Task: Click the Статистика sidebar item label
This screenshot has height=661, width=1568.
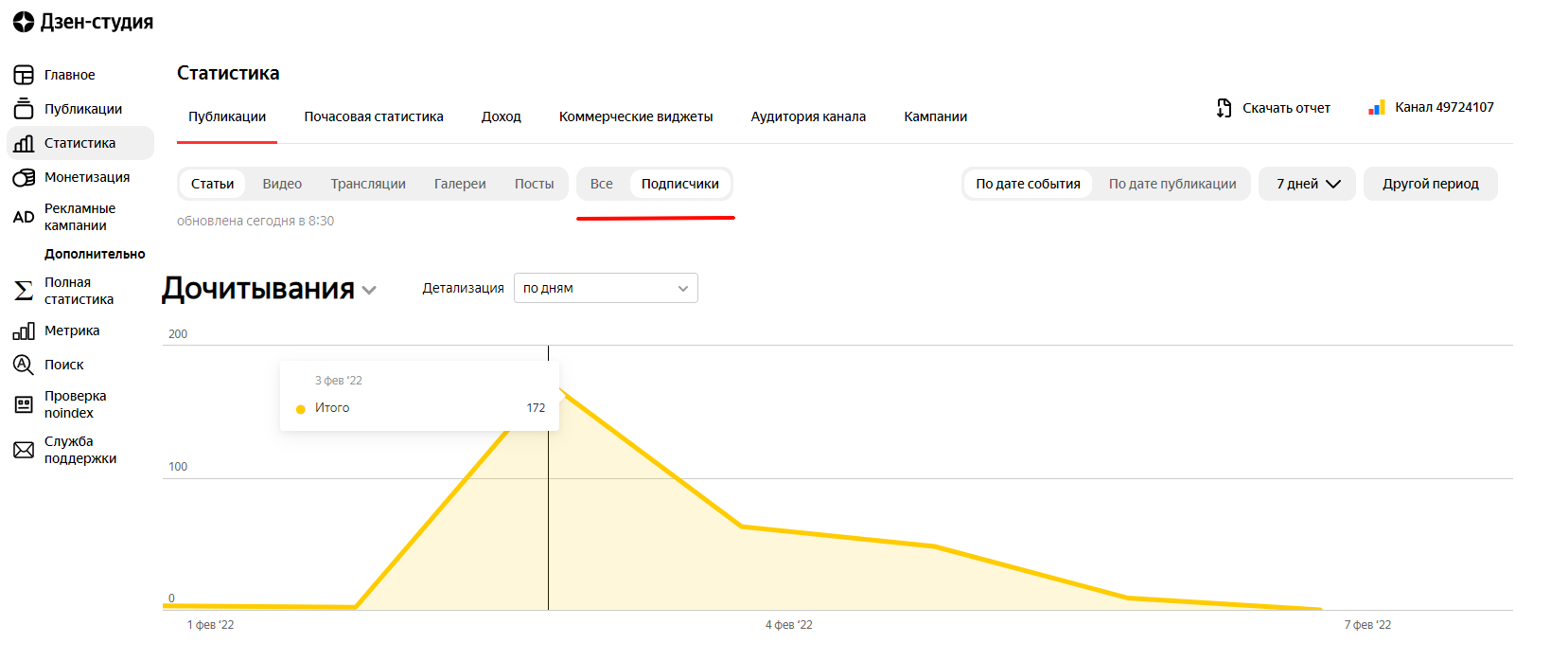Action: click(80, 143)
